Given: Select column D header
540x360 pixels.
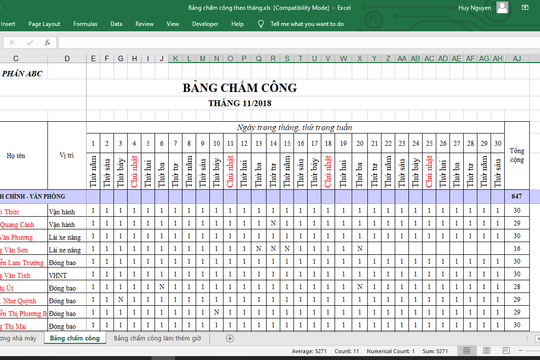Looking at the screenshot, I should 67,58.
